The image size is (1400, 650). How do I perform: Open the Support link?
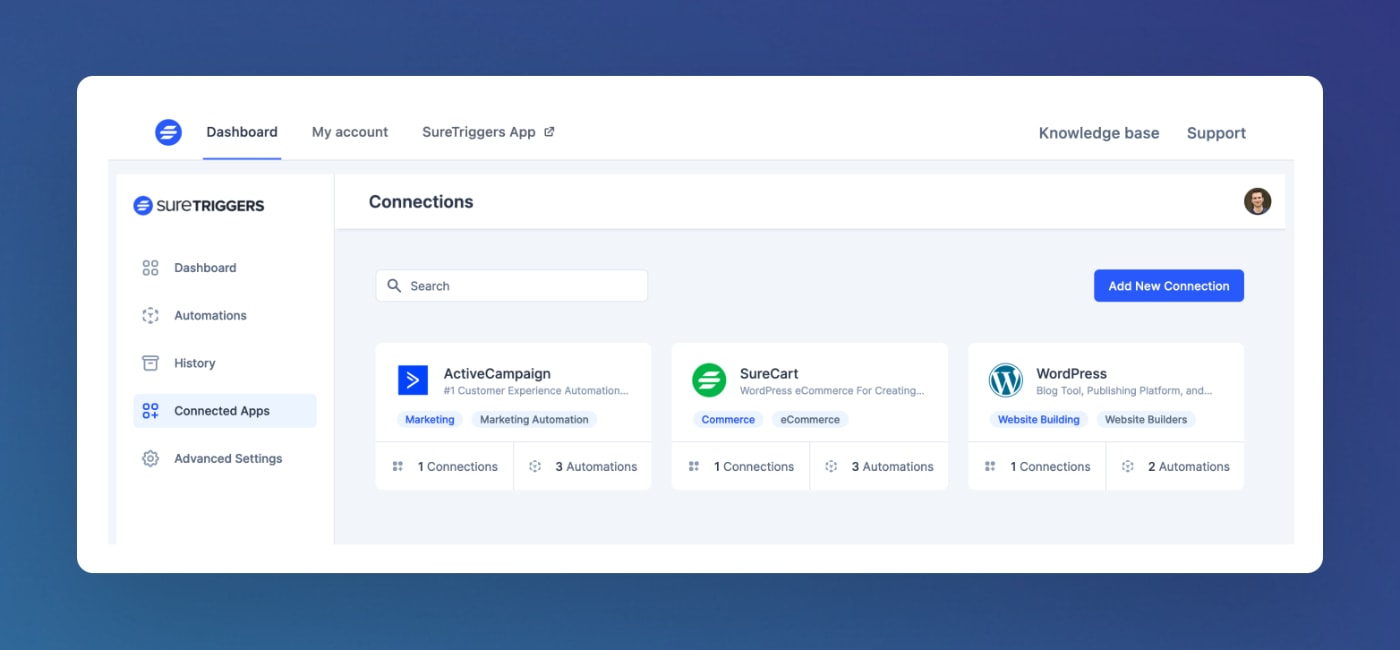(x=1216, y=133)
